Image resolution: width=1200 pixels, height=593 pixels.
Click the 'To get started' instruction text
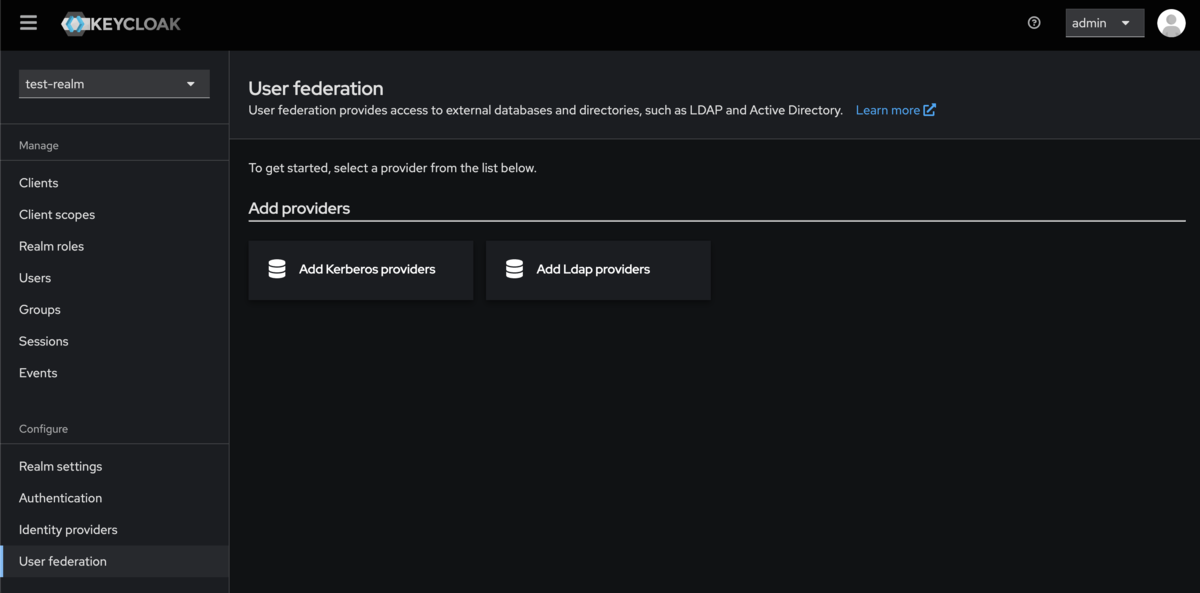pos(393,168)
